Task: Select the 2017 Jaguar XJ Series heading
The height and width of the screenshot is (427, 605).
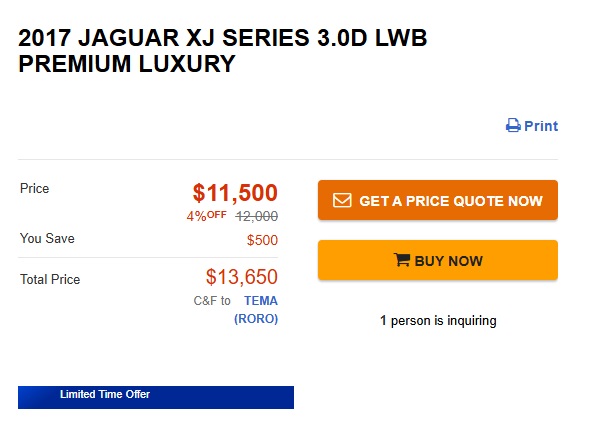Action: point(230,52)
